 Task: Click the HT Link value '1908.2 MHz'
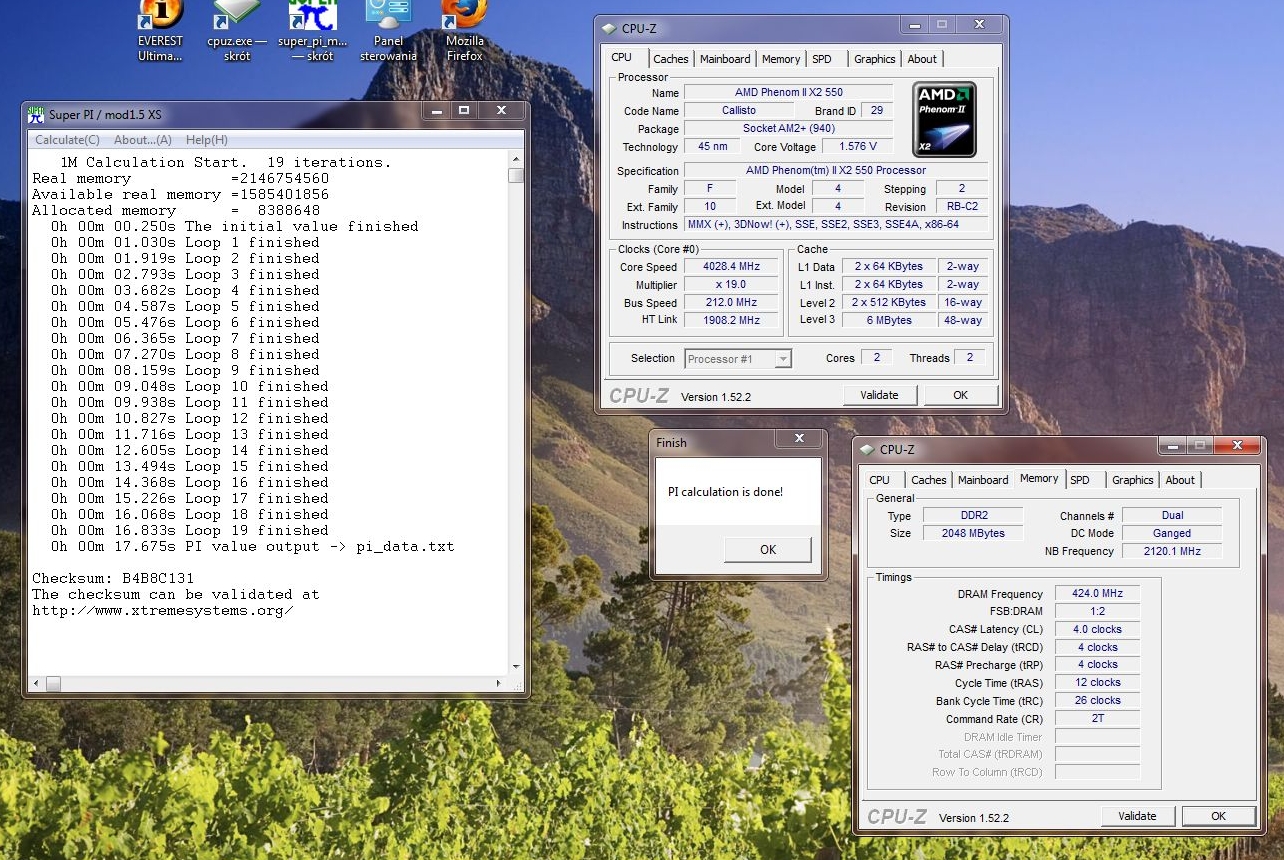pos(732,320)
